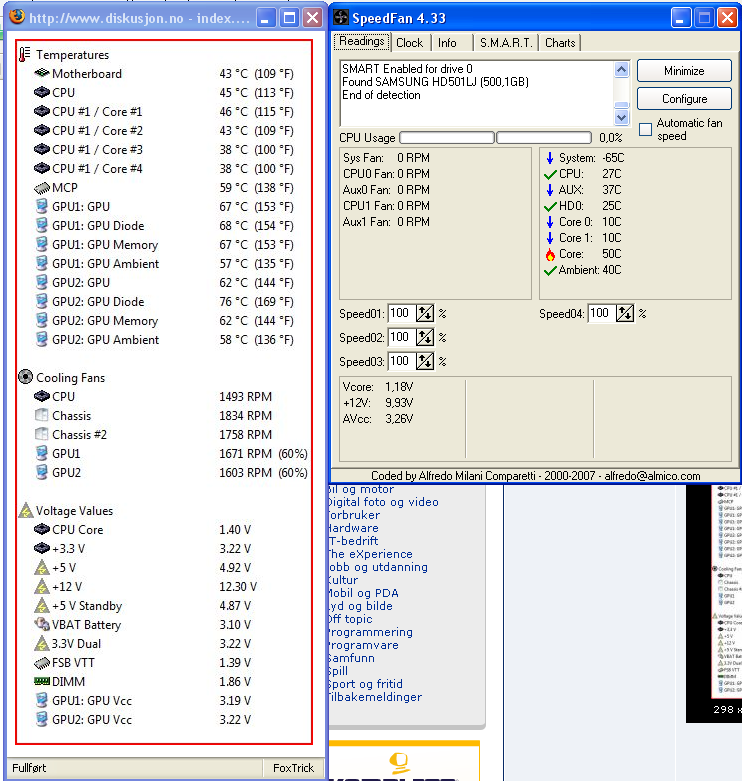This screenshot has height=781, width=742.
Task: Open the Sport og fritid link
Action: pos(366,684)
